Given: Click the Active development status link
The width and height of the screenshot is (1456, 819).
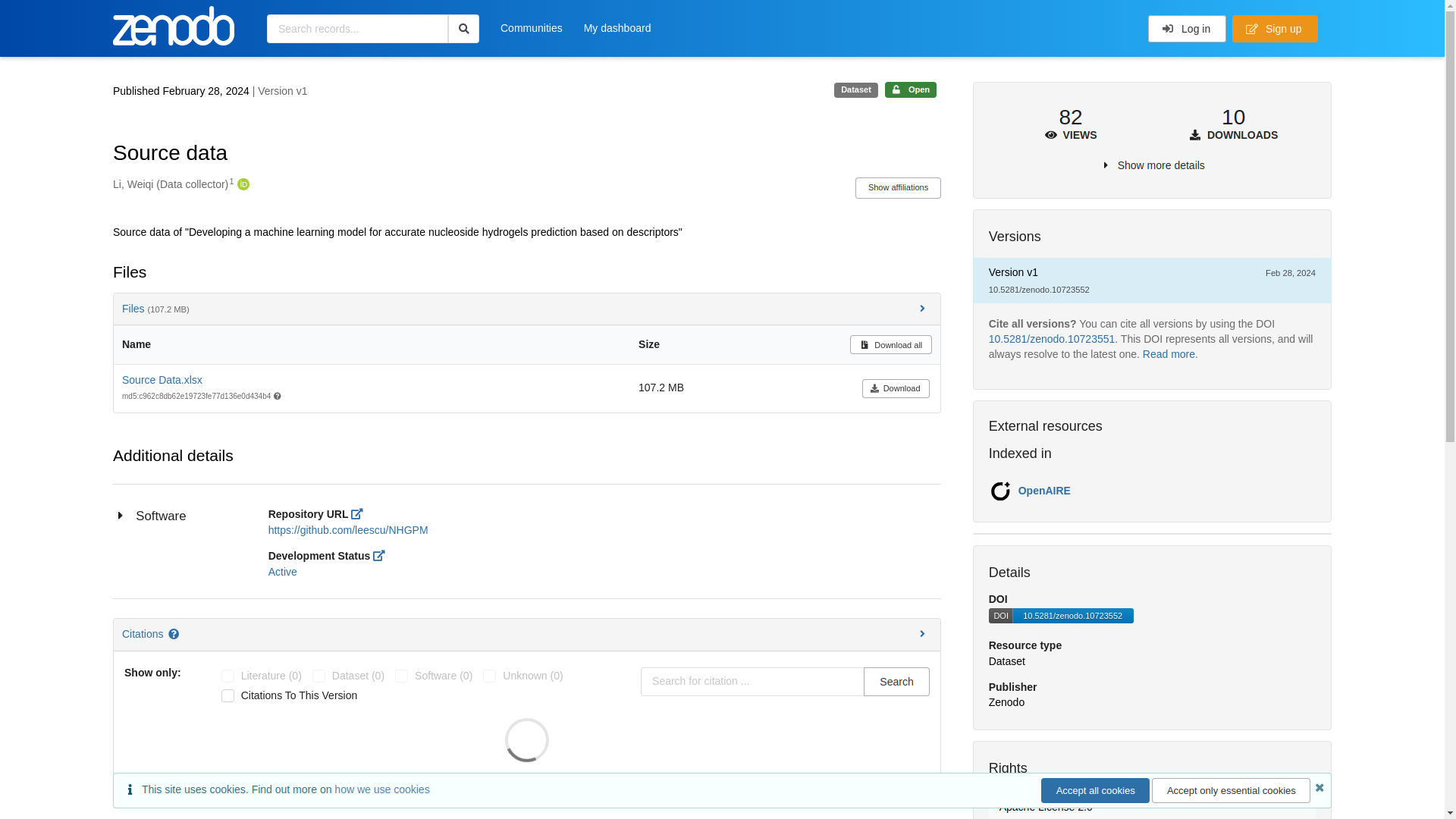Looking at the screenshot, I should click(283, 572).
